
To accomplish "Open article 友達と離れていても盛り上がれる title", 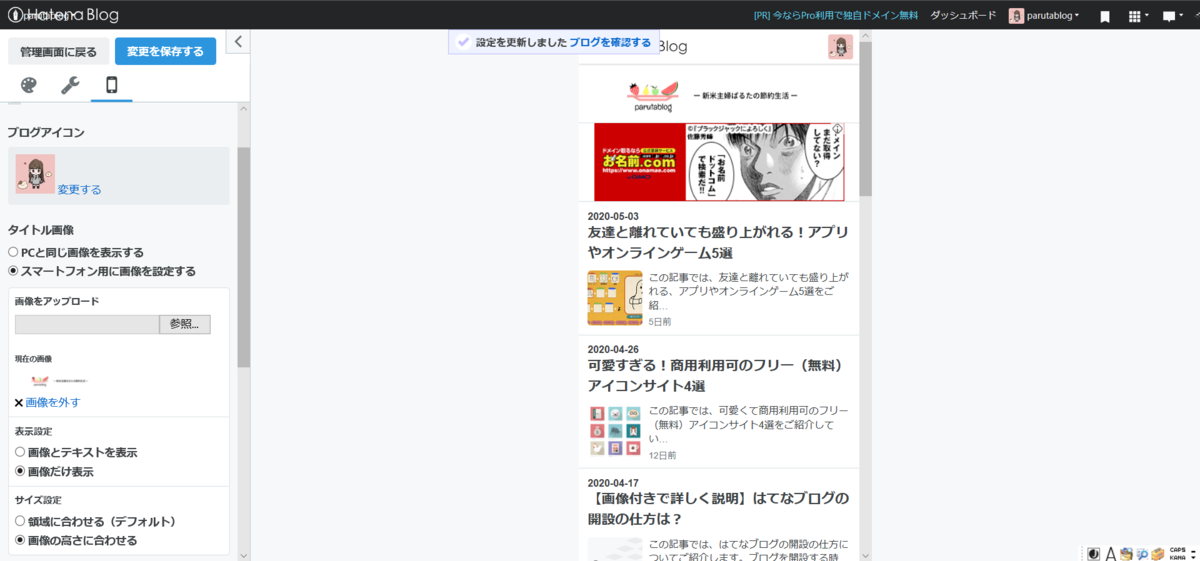I will [718, 243].
